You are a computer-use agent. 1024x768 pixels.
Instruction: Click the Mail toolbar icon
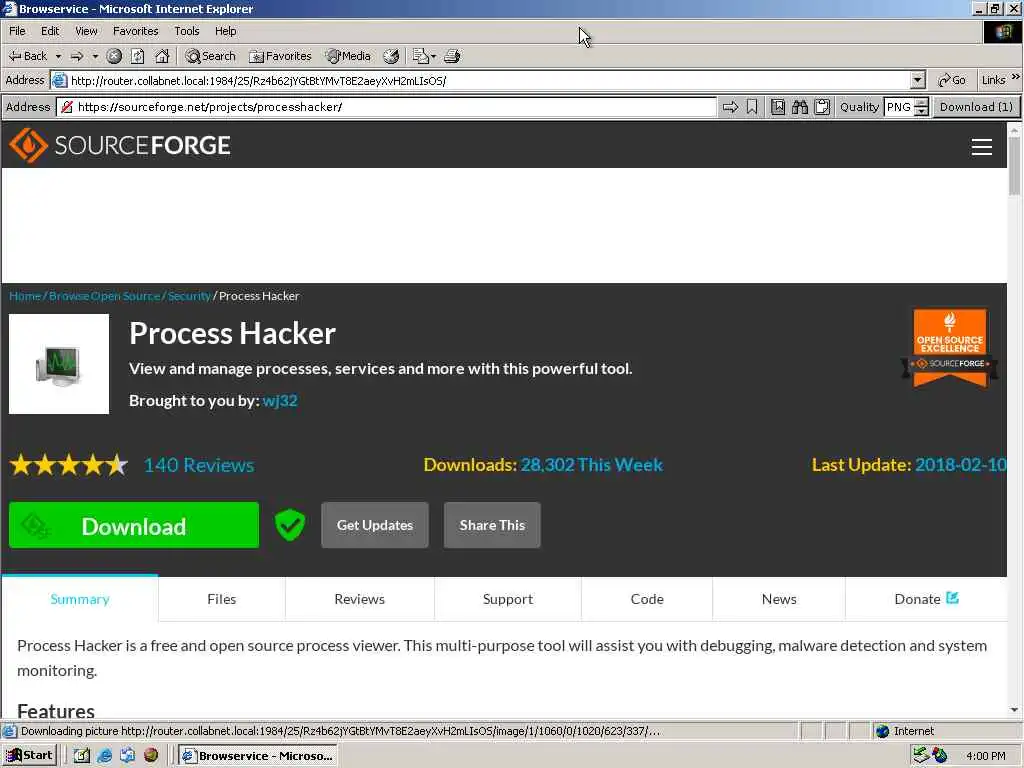point(420,56)
